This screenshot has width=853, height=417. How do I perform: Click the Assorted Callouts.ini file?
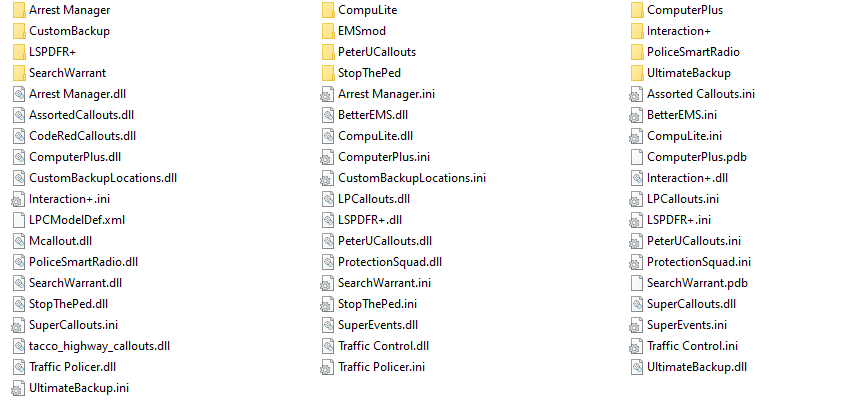(693, 94)
